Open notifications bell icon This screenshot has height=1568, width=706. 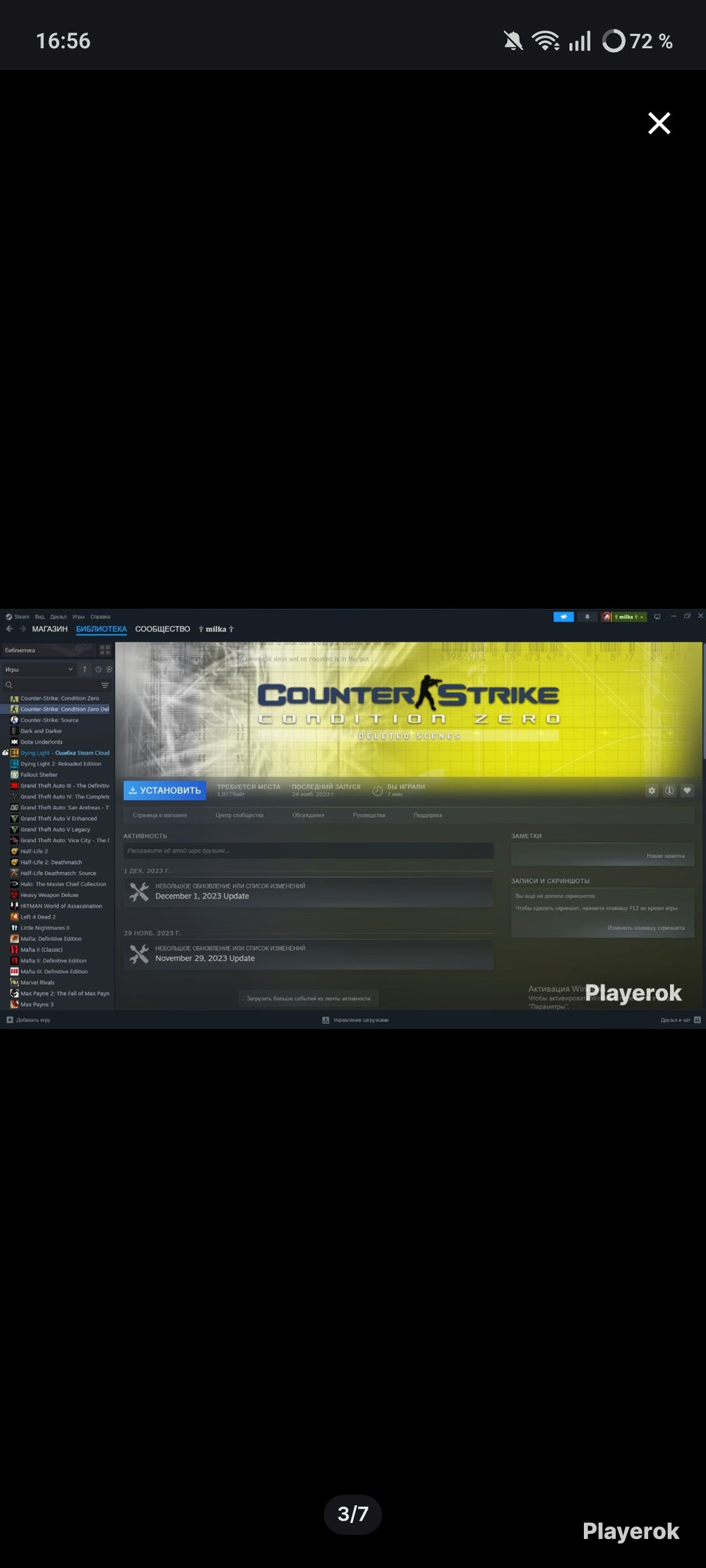(587, 617)
